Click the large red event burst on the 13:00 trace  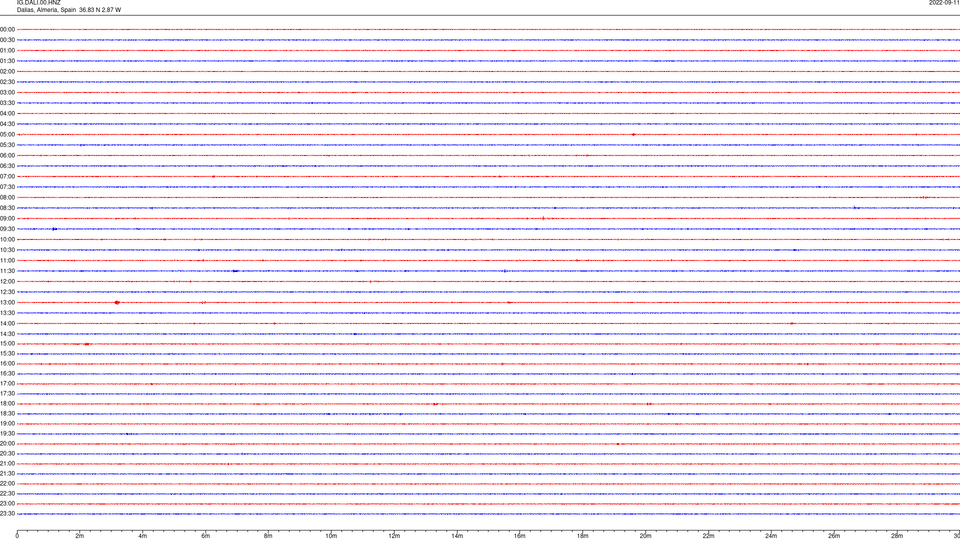(117, 302)
